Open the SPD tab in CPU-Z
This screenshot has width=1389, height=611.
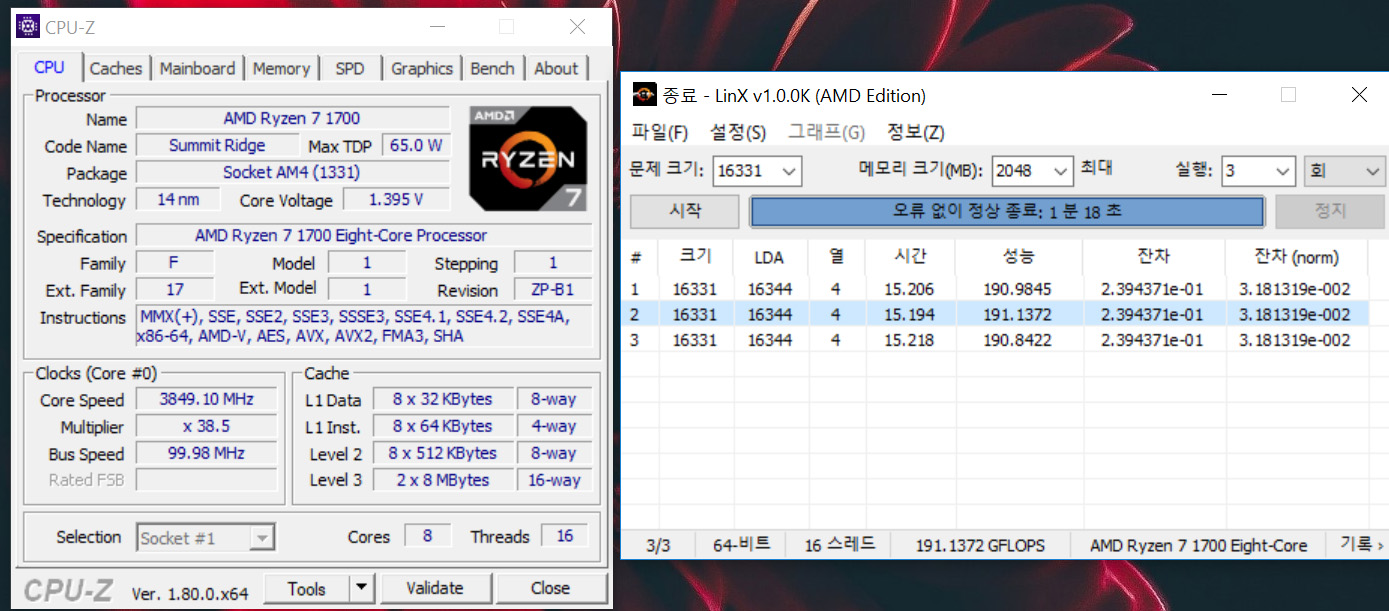point(350,68)
